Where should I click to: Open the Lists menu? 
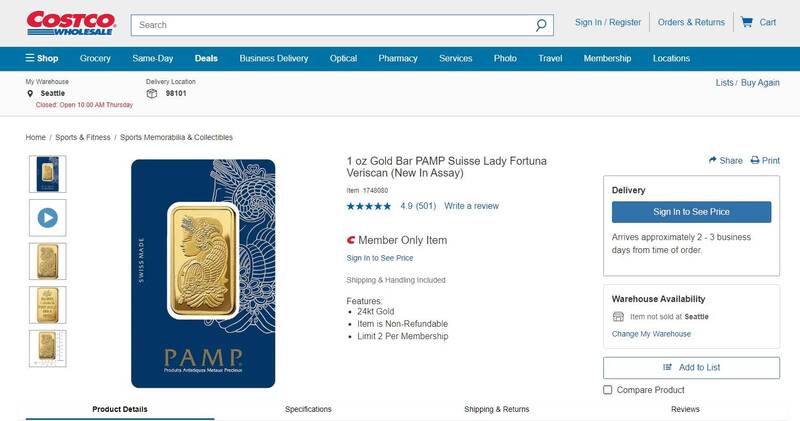click(724, 83)
